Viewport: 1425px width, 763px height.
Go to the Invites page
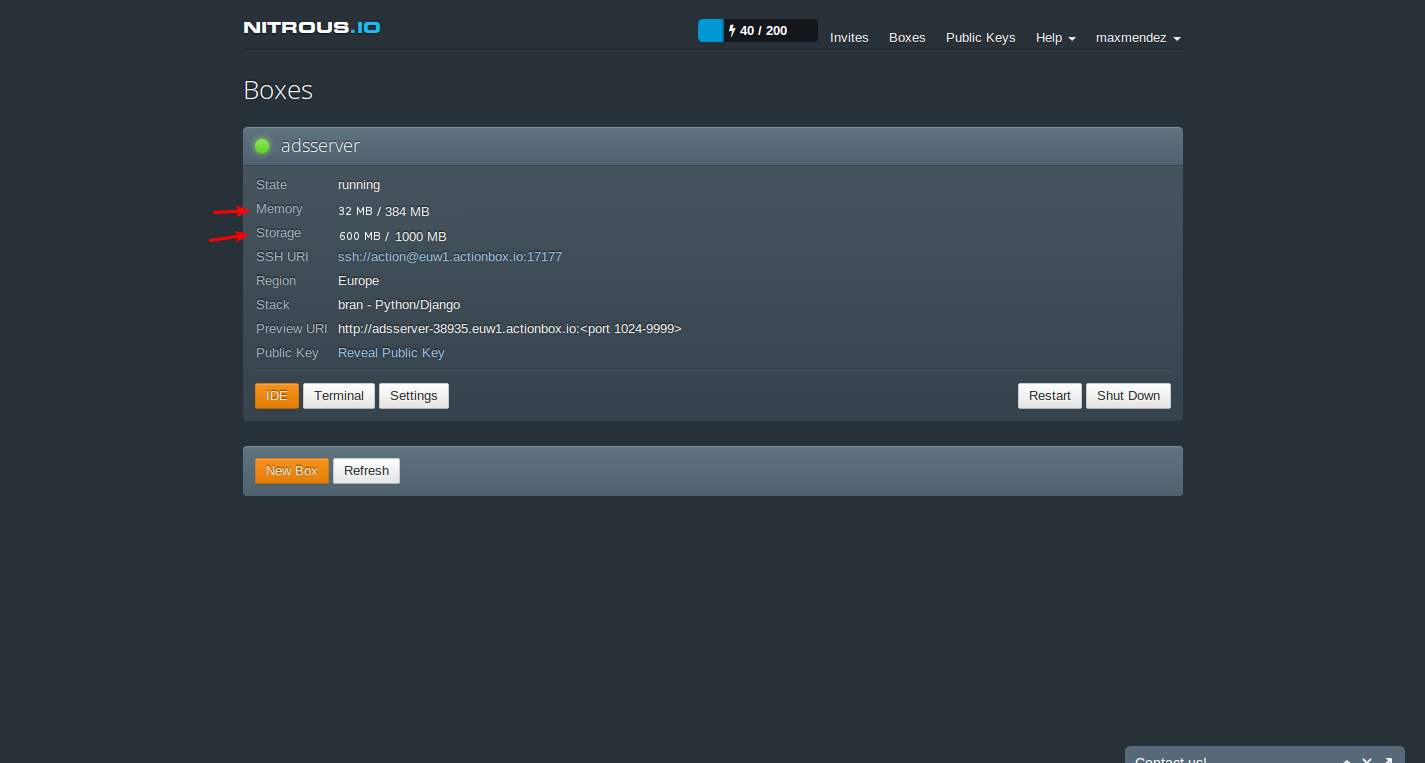pos(849,38)
